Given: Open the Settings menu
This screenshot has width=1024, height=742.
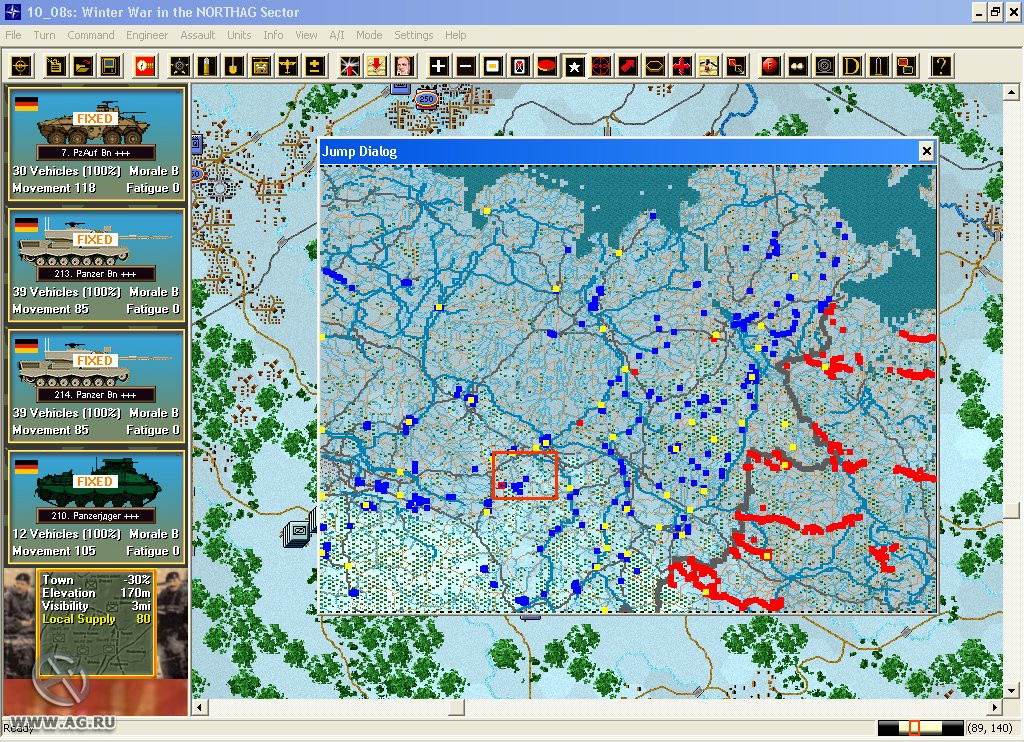Looking at the screenshot, I should 413,35.
